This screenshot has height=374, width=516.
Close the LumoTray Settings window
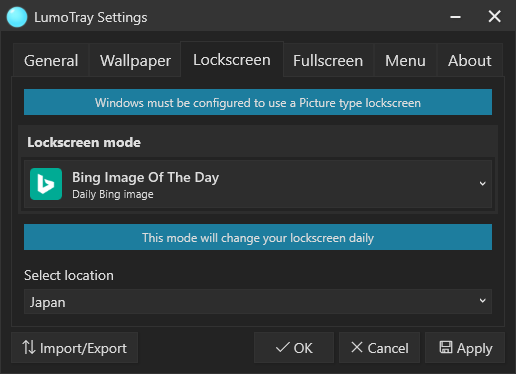495,17
